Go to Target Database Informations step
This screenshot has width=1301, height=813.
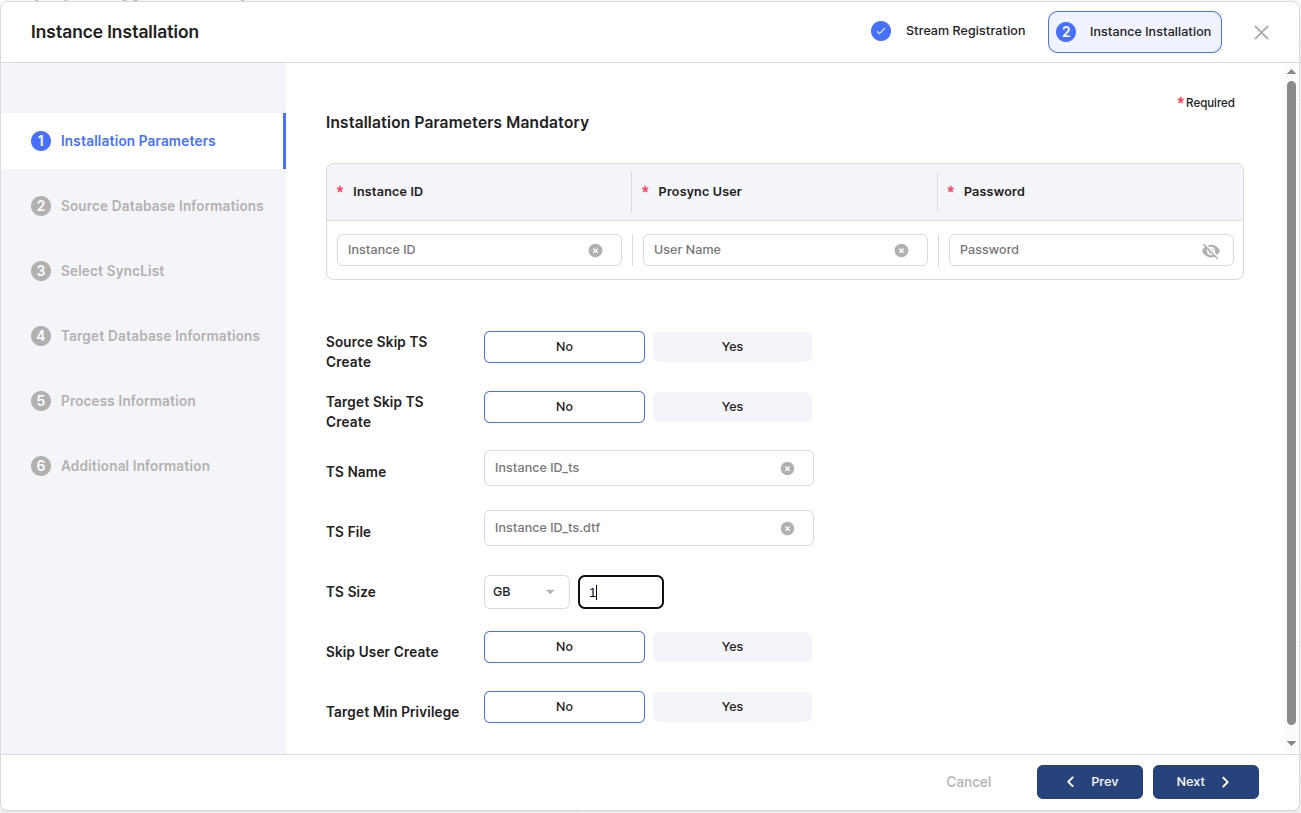coord(159,336)
